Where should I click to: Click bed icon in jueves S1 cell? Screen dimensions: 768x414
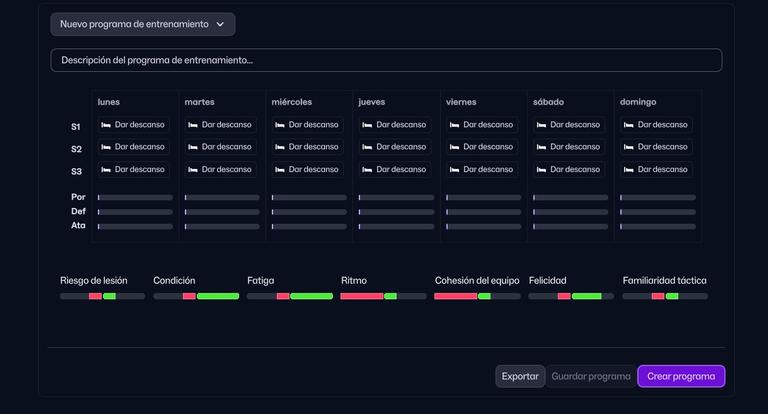[367, 125]
